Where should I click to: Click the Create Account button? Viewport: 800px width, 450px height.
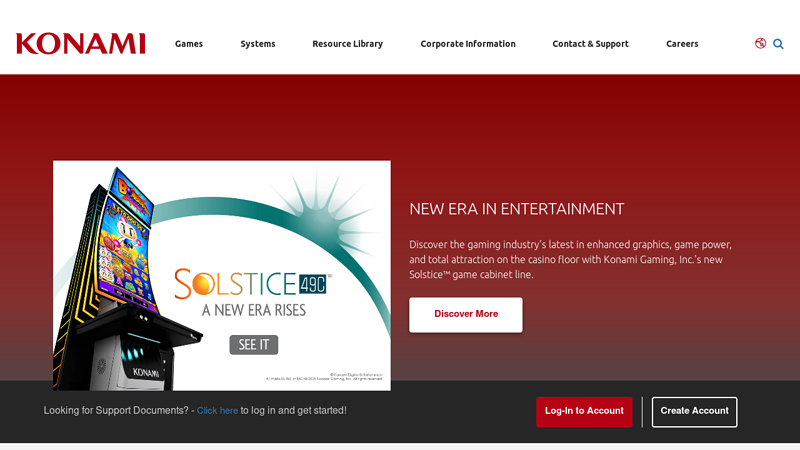click(694, 412)
